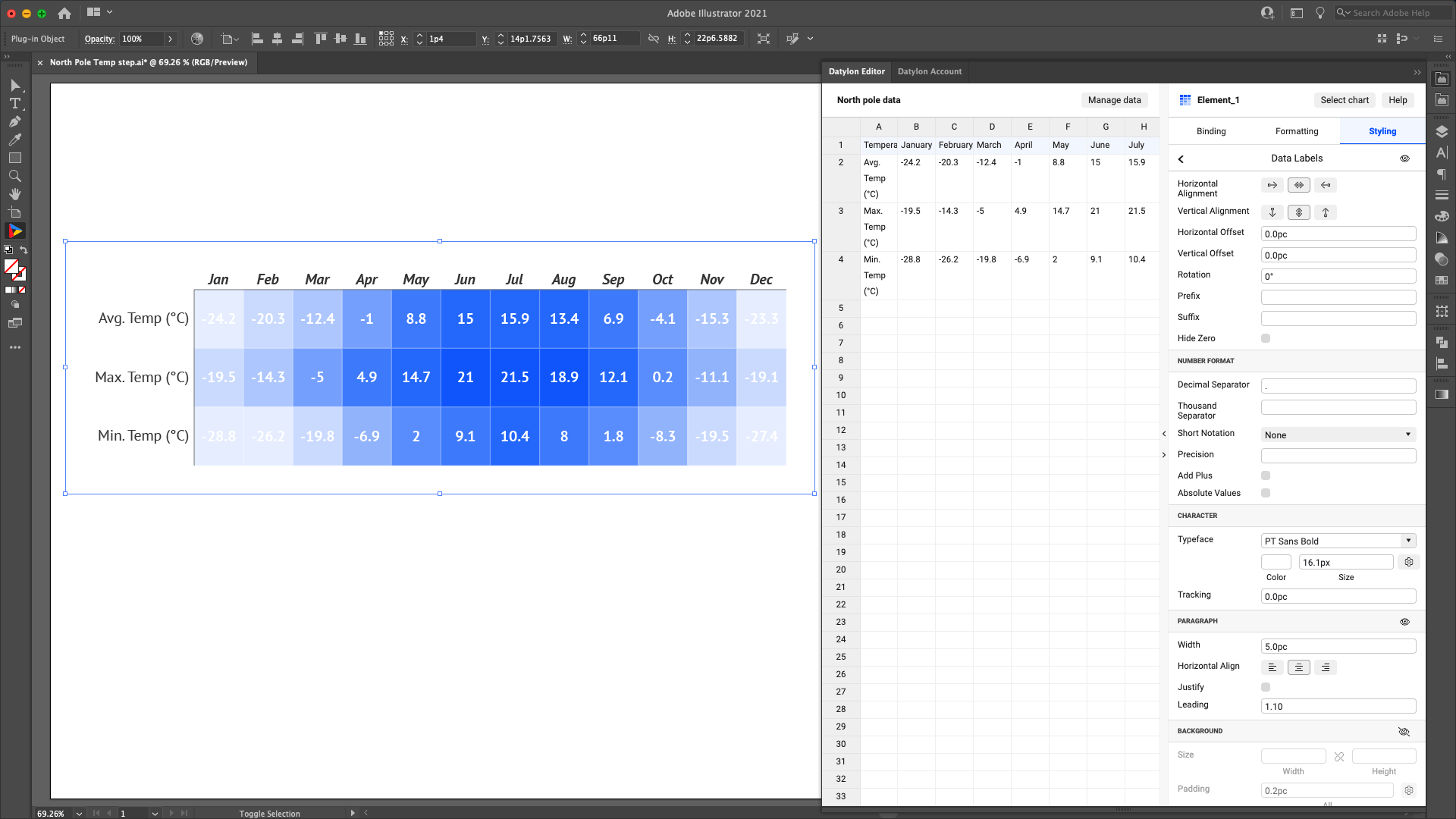Select the Type tool in the toolbar
This screenshot has height=819, width=1456.
(x=15, y=103)
